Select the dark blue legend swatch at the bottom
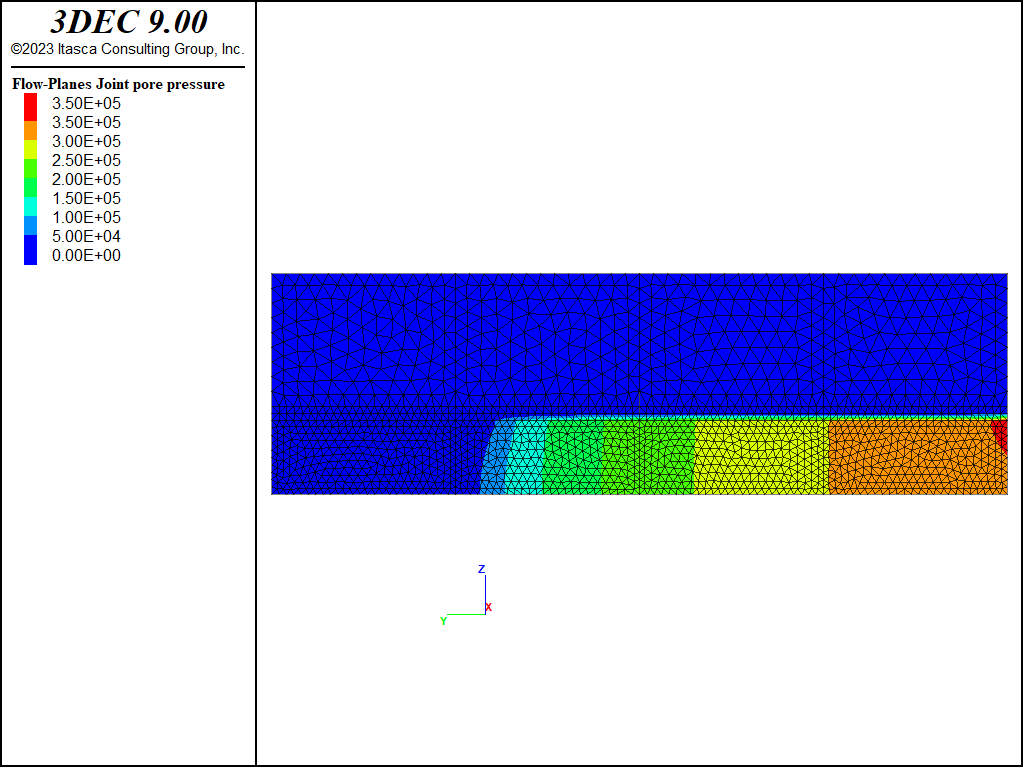1024x768 pixels. 30,249
